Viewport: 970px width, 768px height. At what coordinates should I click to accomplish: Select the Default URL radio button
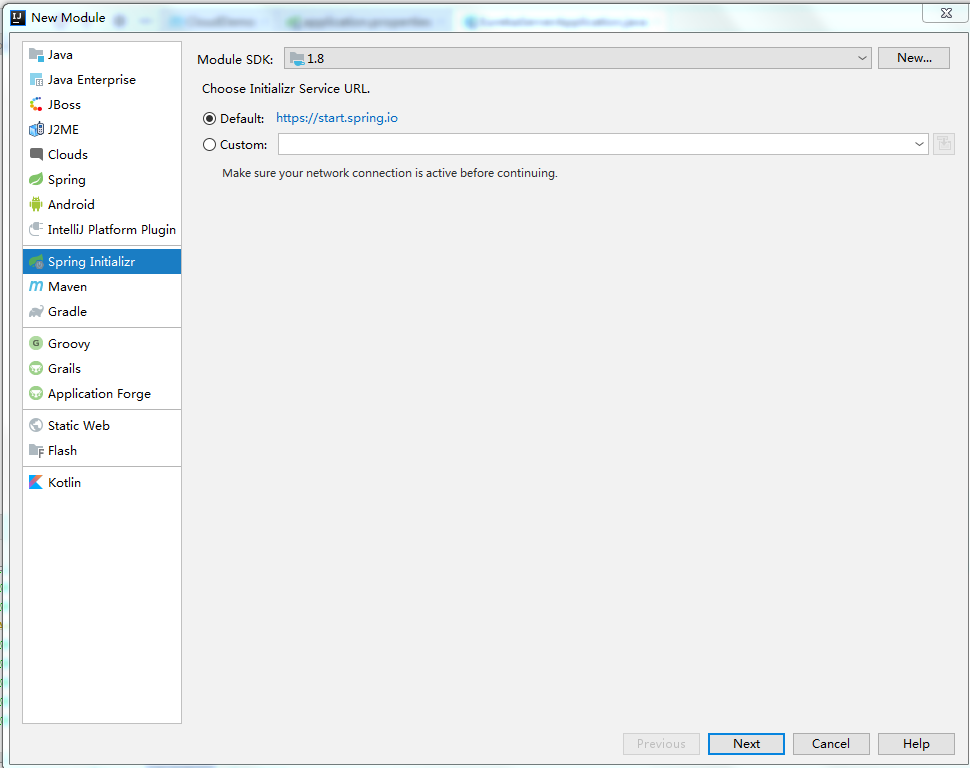(x=210, y=118)
